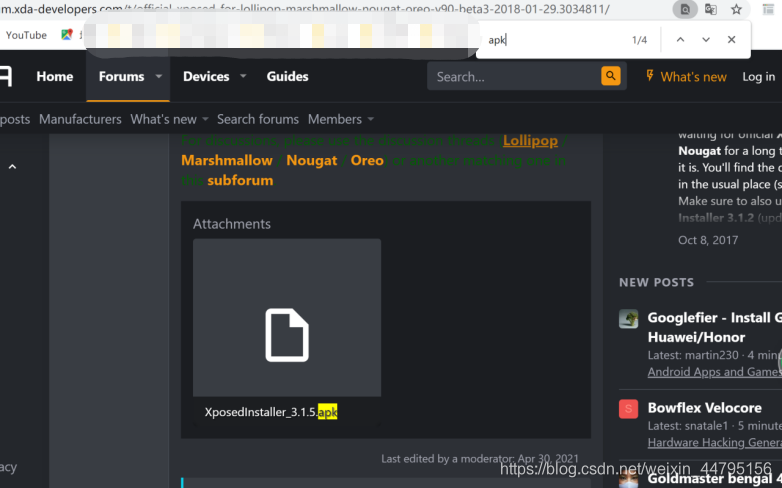Go to previous find-in-page match
Image resolution: width=782 pixels, height=488 pixels.
click(680, 39)
